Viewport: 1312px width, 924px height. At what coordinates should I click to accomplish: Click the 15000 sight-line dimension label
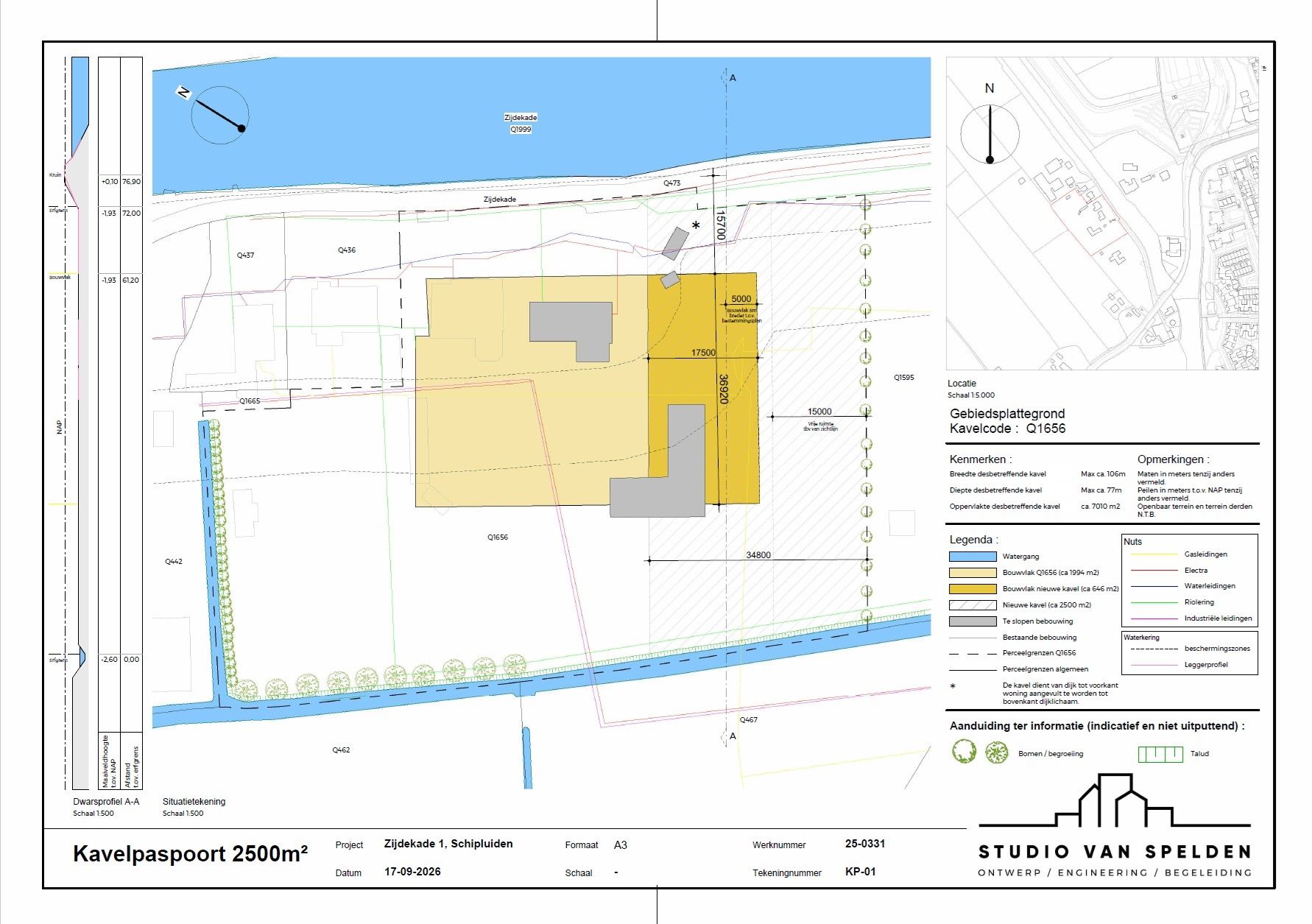pyautogui.click(x=819, y=412)
